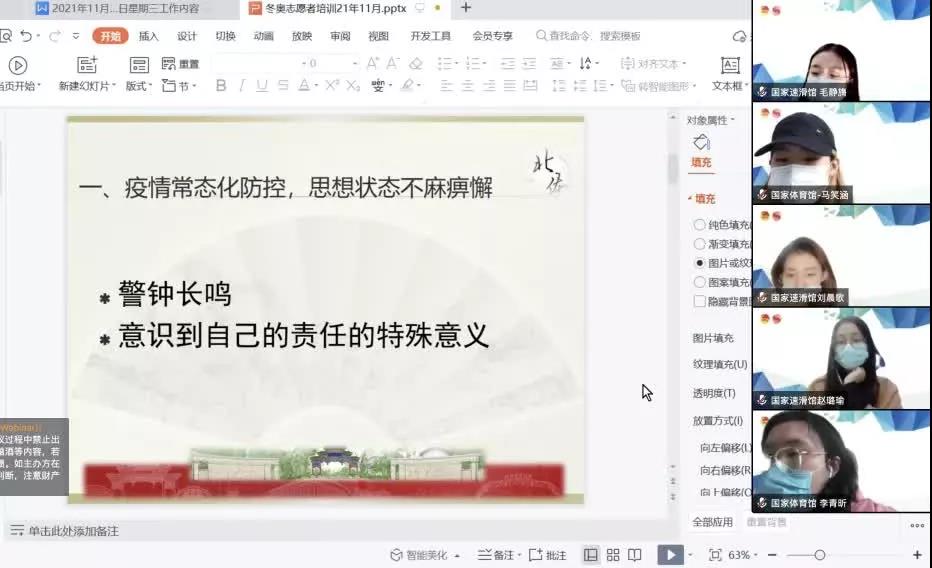
Task: Start slideshow from current slide icon
Action: pos(670,555)
